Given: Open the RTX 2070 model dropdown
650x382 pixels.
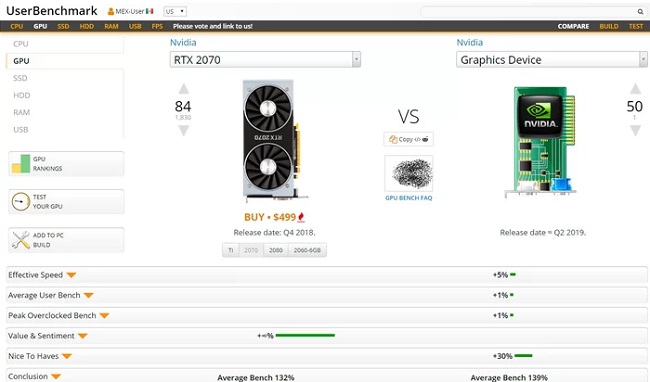Looking at the screenshot, I should coord(265,60).
